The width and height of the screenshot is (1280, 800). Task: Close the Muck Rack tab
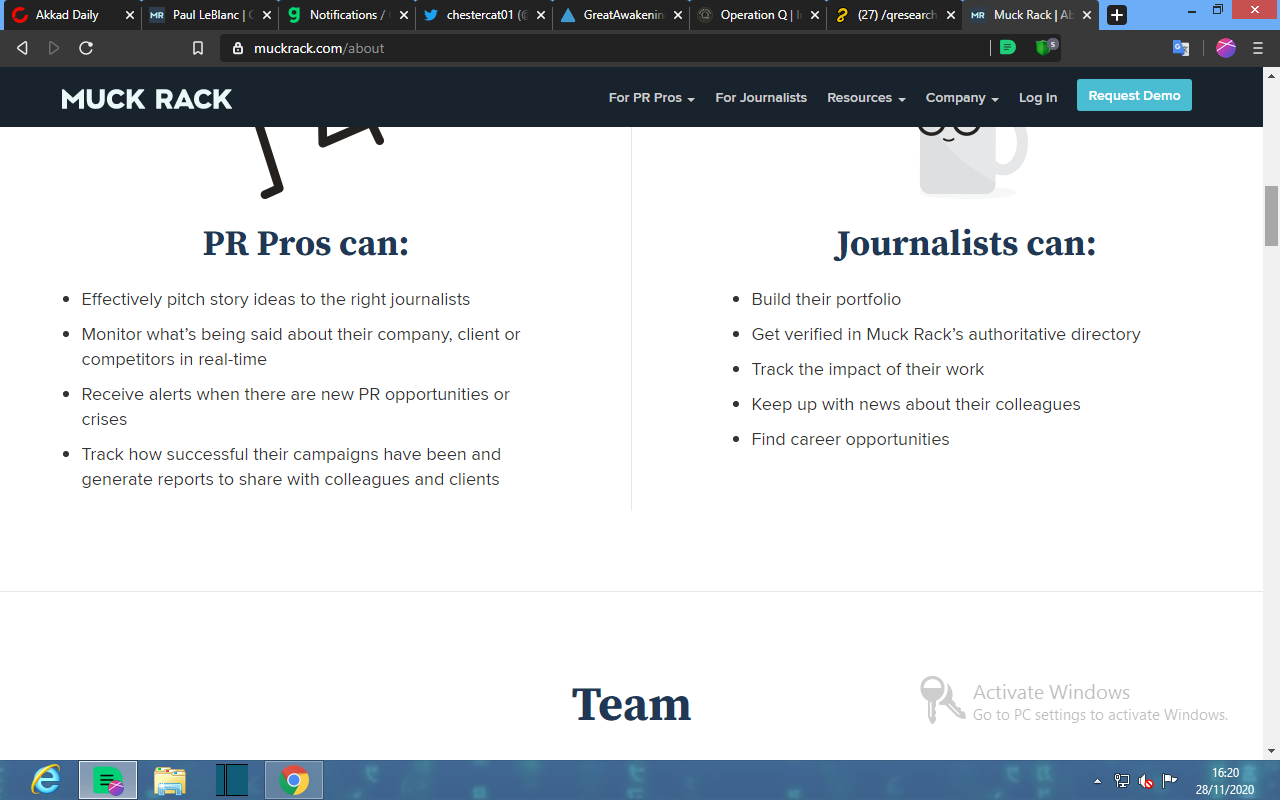pos(1087,15)
